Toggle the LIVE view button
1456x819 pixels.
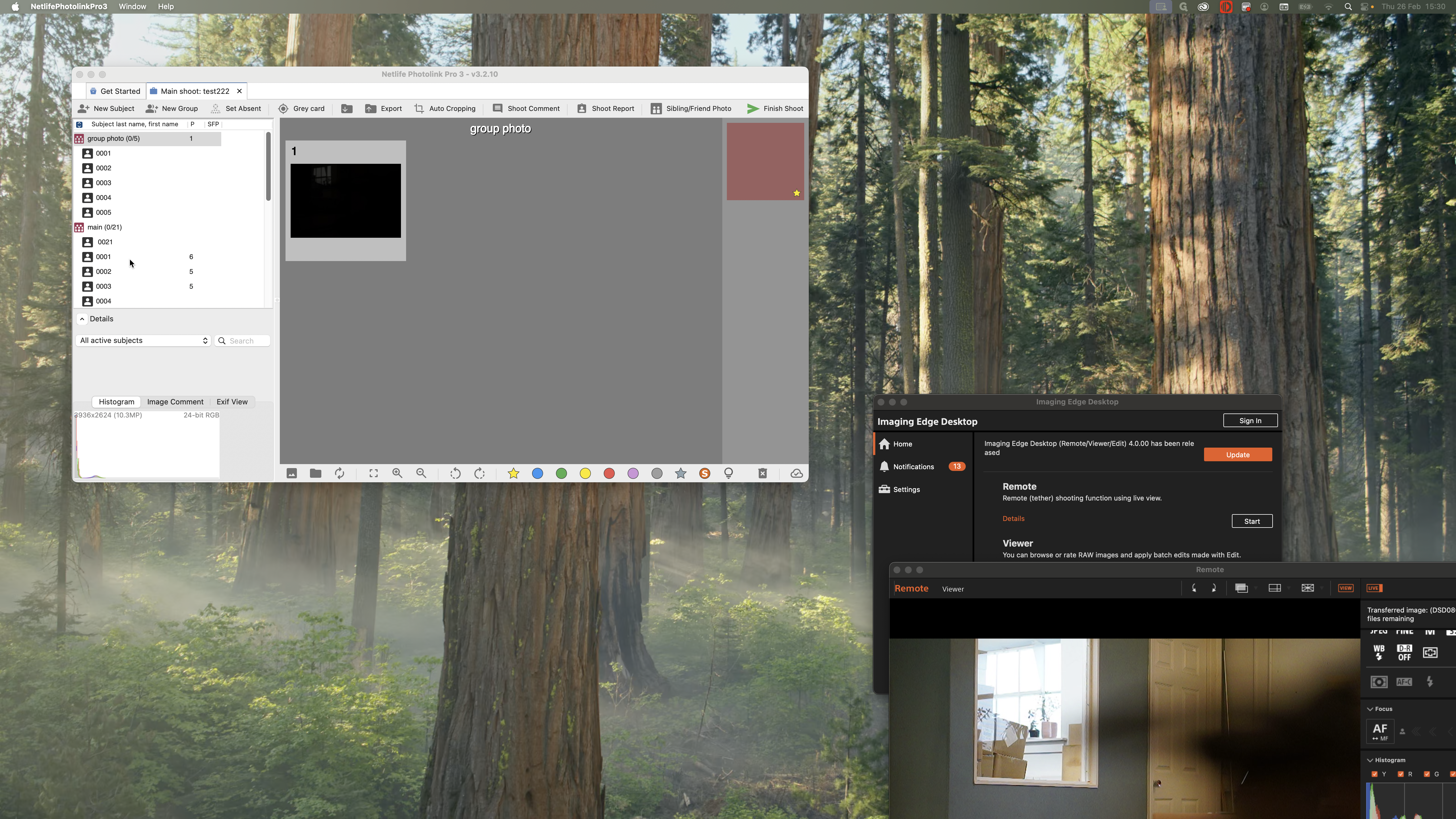(x=1374, y=588)
